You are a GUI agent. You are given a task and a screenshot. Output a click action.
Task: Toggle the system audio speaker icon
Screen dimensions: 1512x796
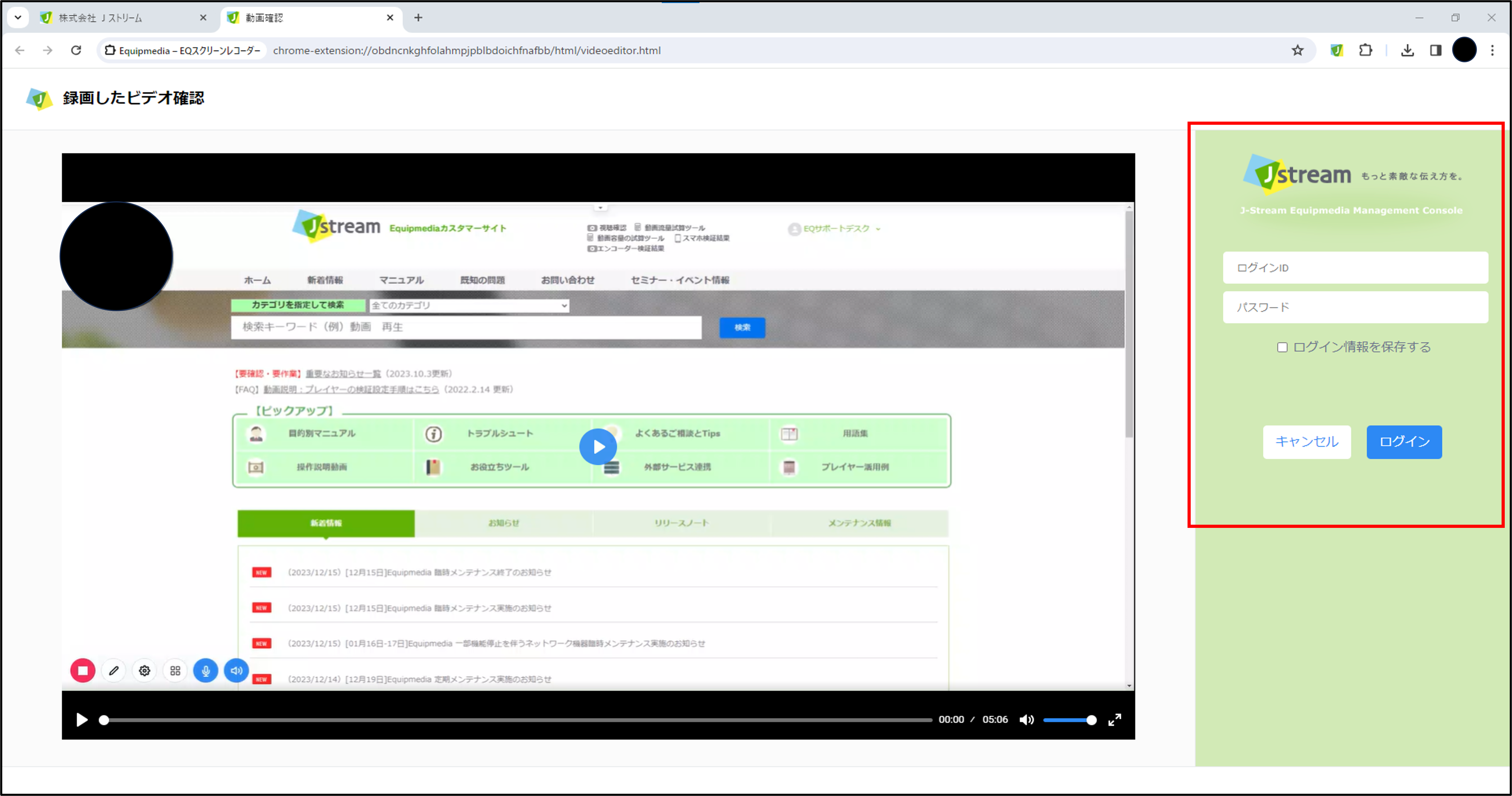237,671
